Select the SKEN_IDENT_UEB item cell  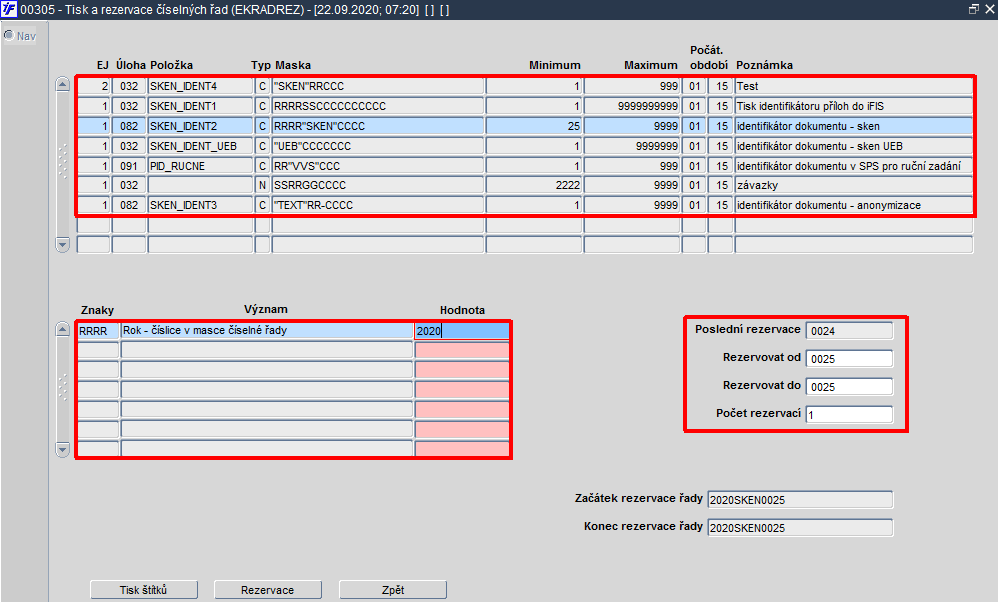point(200,146)
